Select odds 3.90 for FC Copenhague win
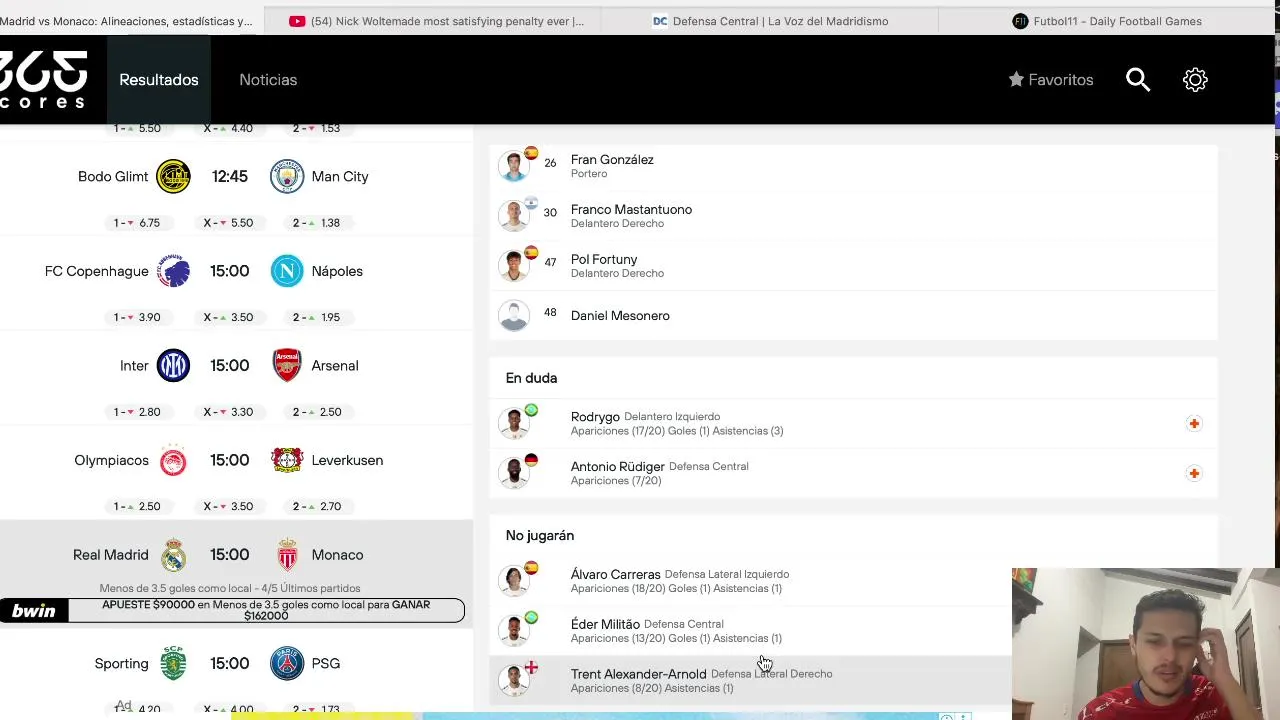This screenshot has width=1280, height=720. [137, 317]
